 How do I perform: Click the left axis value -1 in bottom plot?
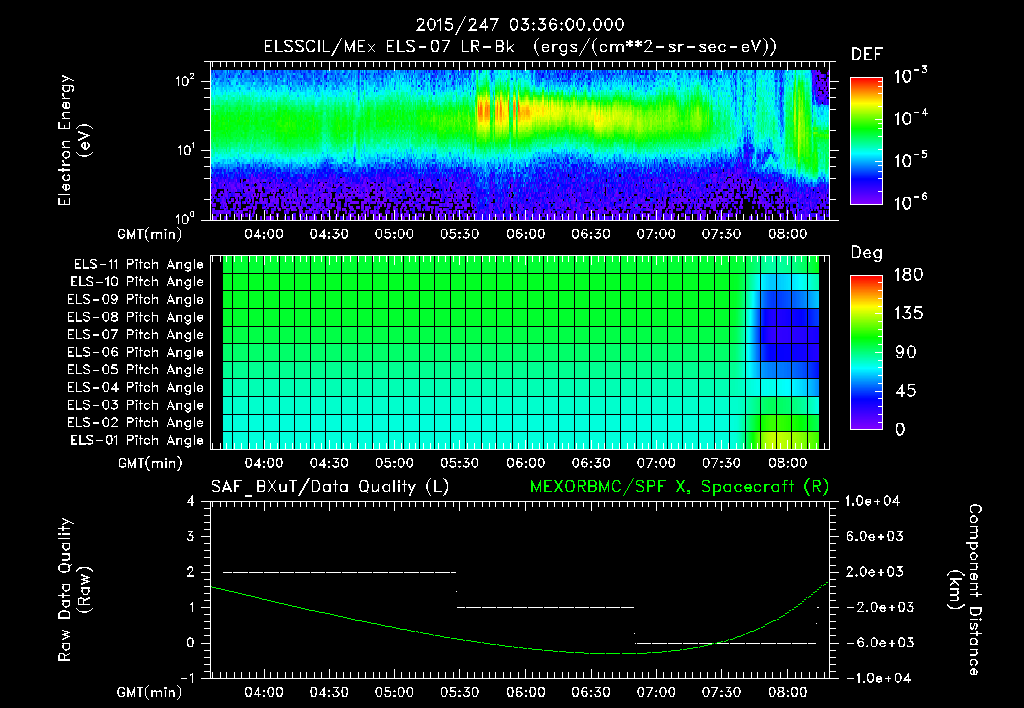[187, 678]
